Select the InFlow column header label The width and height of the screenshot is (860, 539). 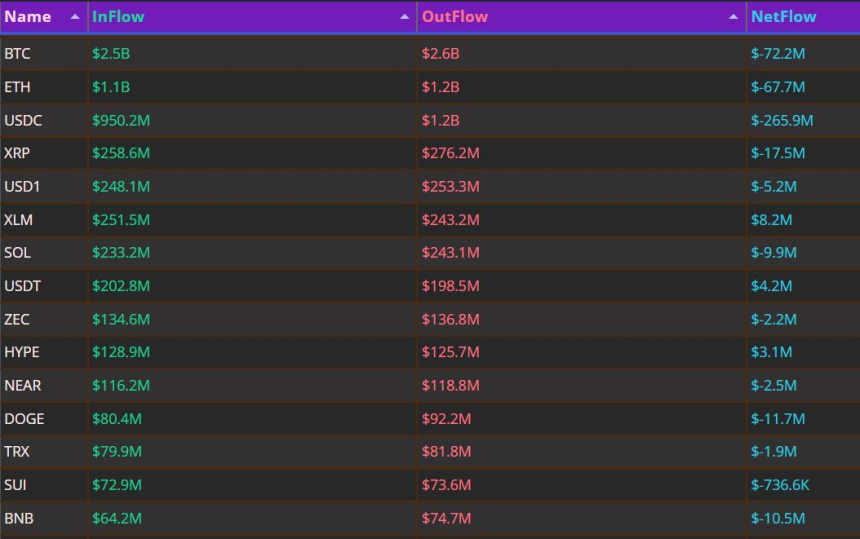click(x=118, y=17)
